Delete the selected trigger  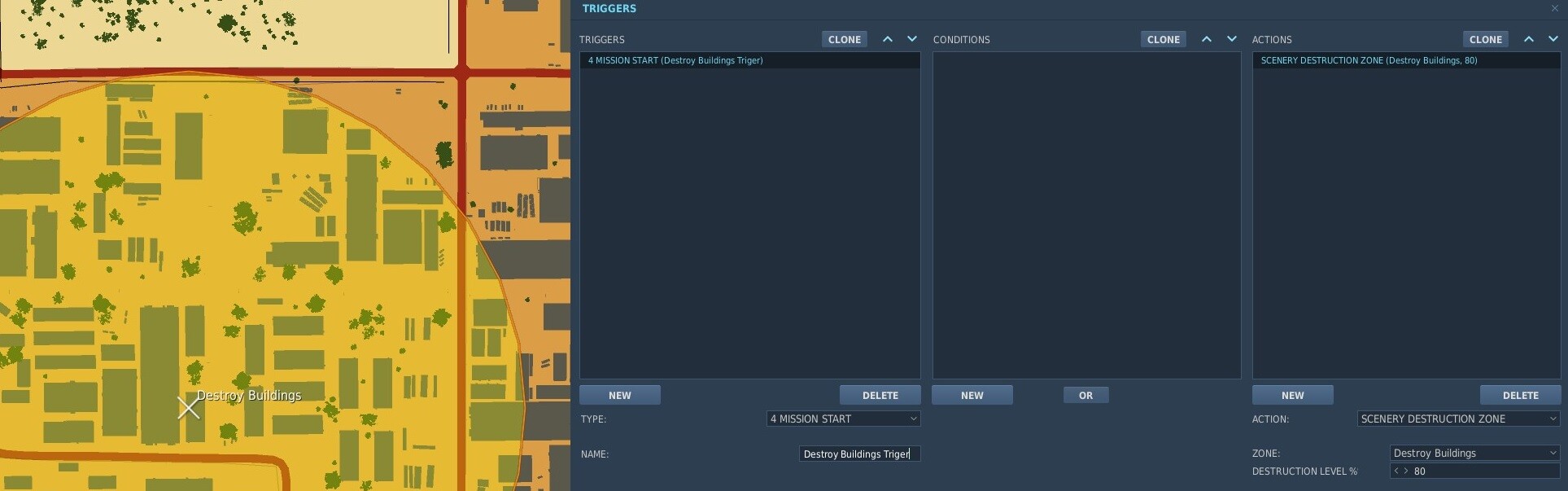tap(880, 395)
